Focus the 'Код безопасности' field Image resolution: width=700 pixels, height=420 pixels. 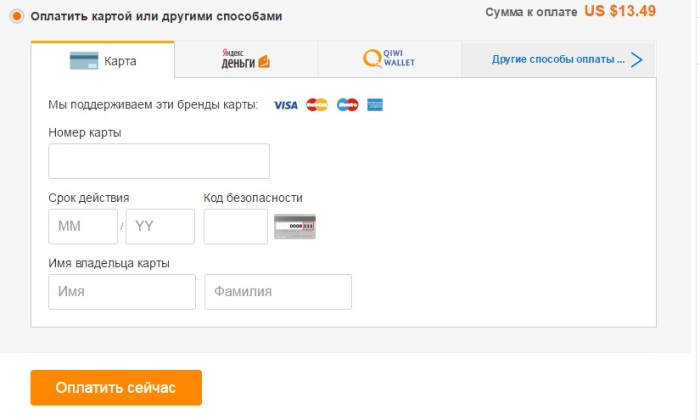(x=236, y=226)
